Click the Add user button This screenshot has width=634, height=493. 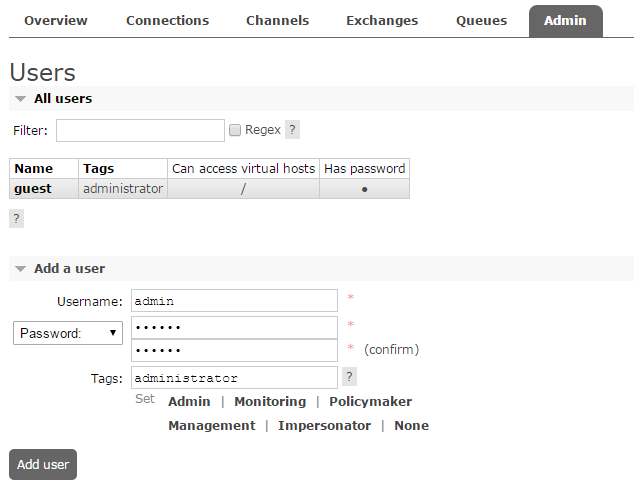43,464
